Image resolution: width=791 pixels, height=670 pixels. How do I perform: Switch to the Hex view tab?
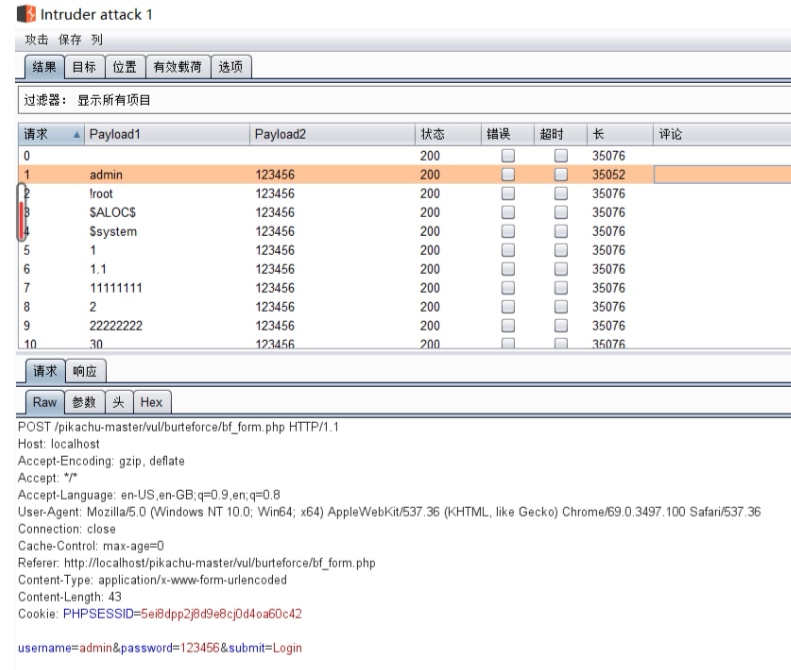point(151,402)
